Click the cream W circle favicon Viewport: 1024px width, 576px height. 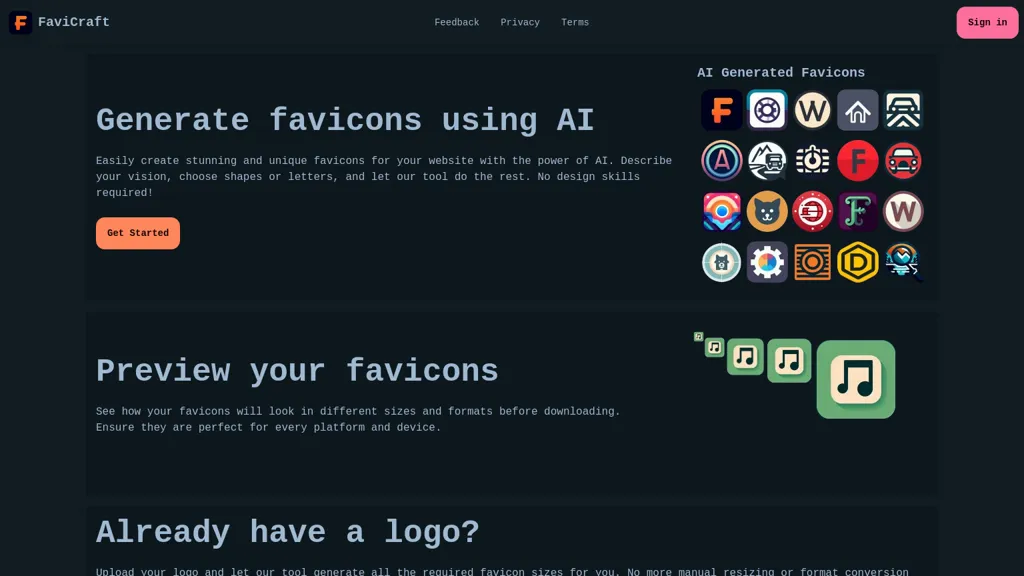pos(812,110)
